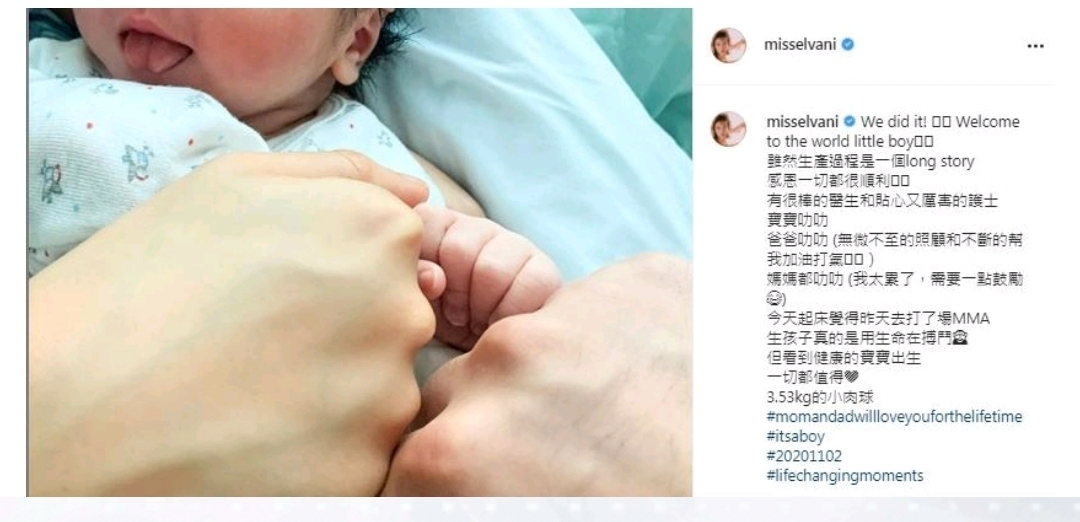Viewport: 1080px width, 522px height.
Task: Open the #itsaboy hashtag
Action: coord(795,437)
